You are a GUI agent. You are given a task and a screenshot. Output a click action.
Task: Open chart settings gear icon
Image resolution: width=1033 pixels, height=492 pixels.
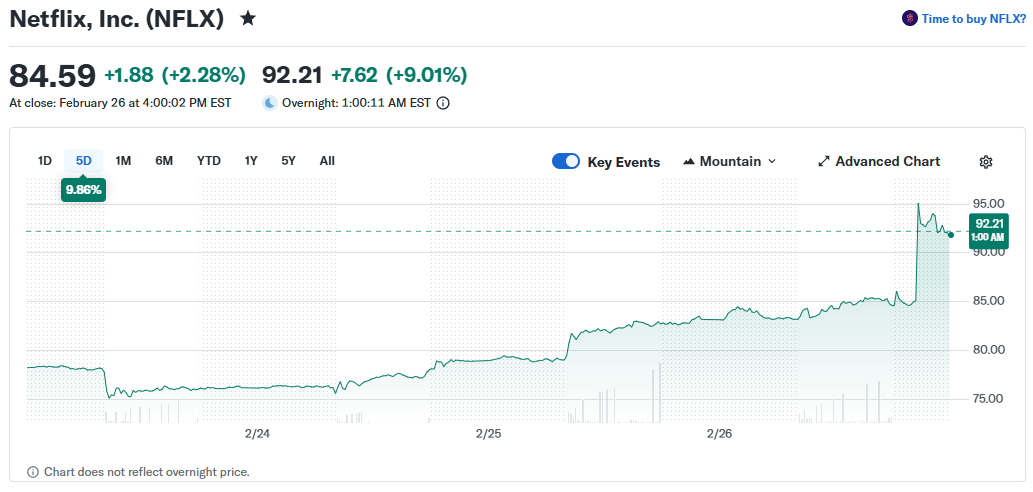985,162
